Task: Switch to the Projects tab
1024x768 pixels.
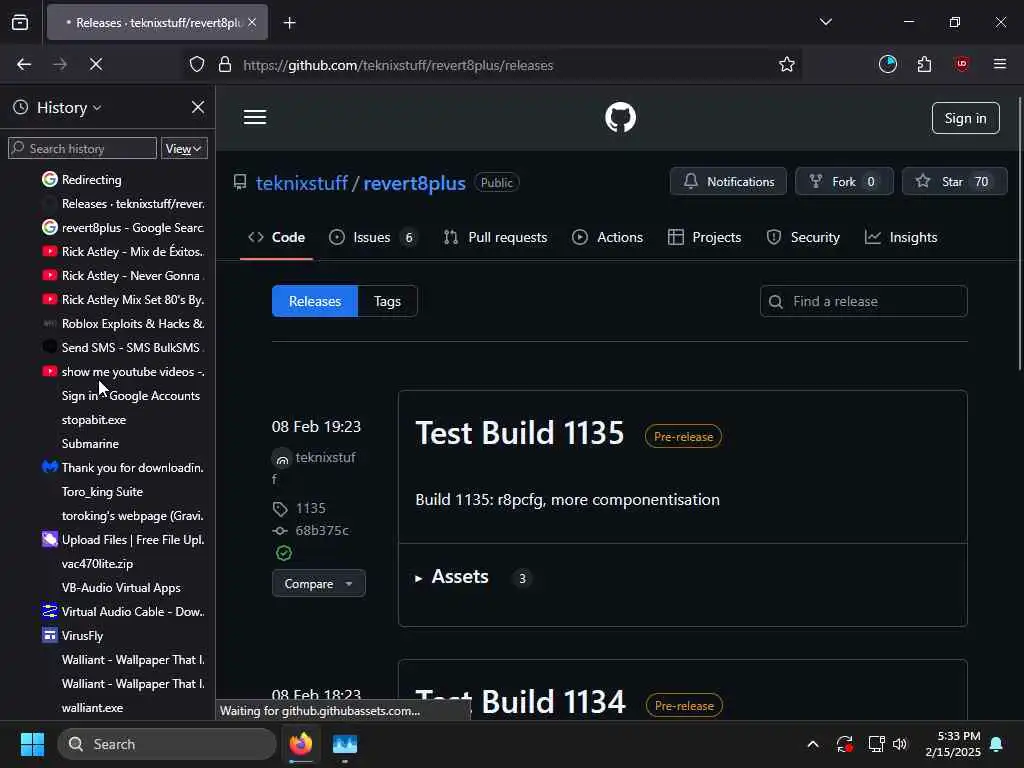Action: (x=704, y=237)
